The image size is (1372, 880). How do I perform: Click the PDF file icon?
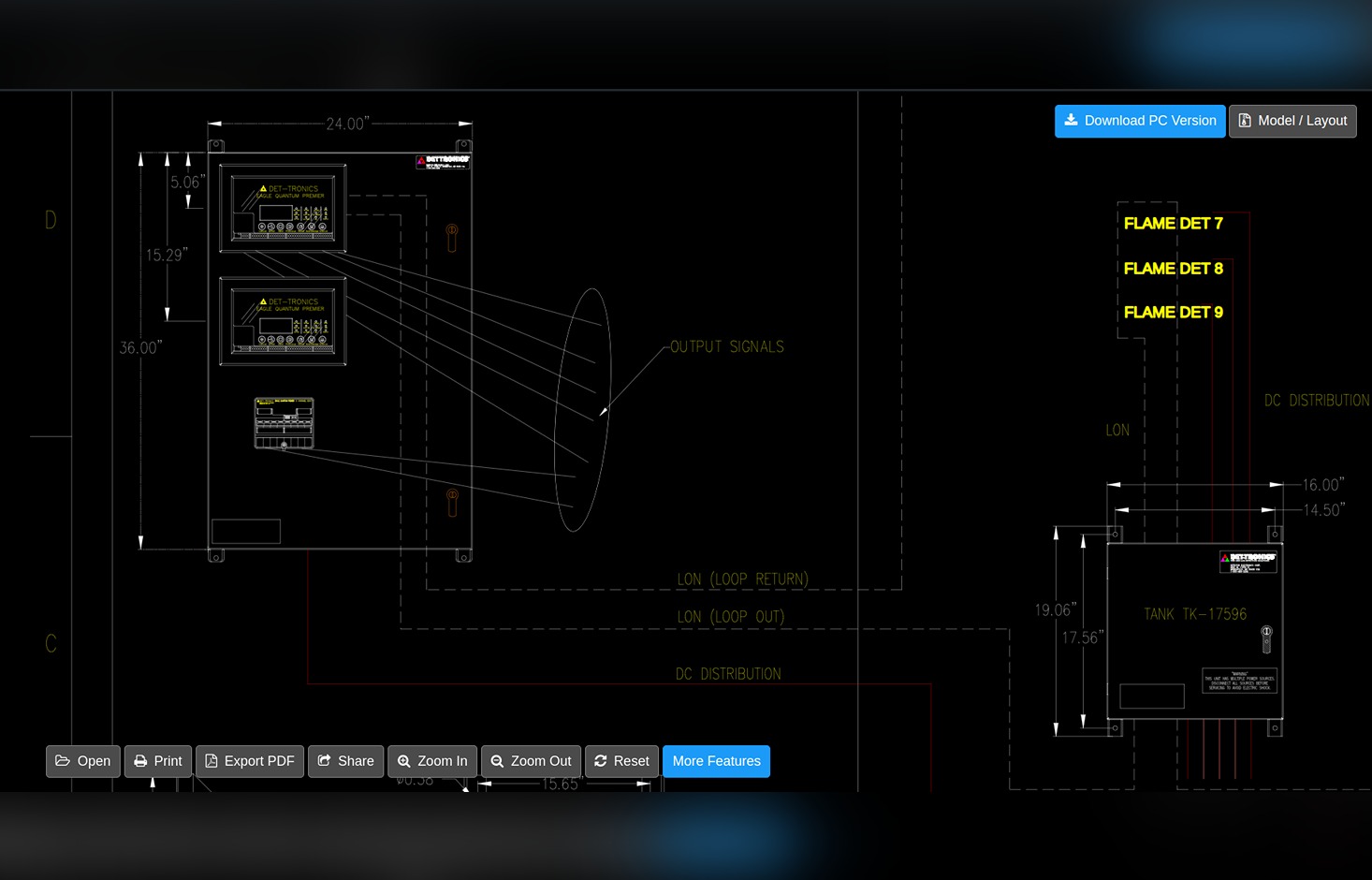tap(212, 761)
